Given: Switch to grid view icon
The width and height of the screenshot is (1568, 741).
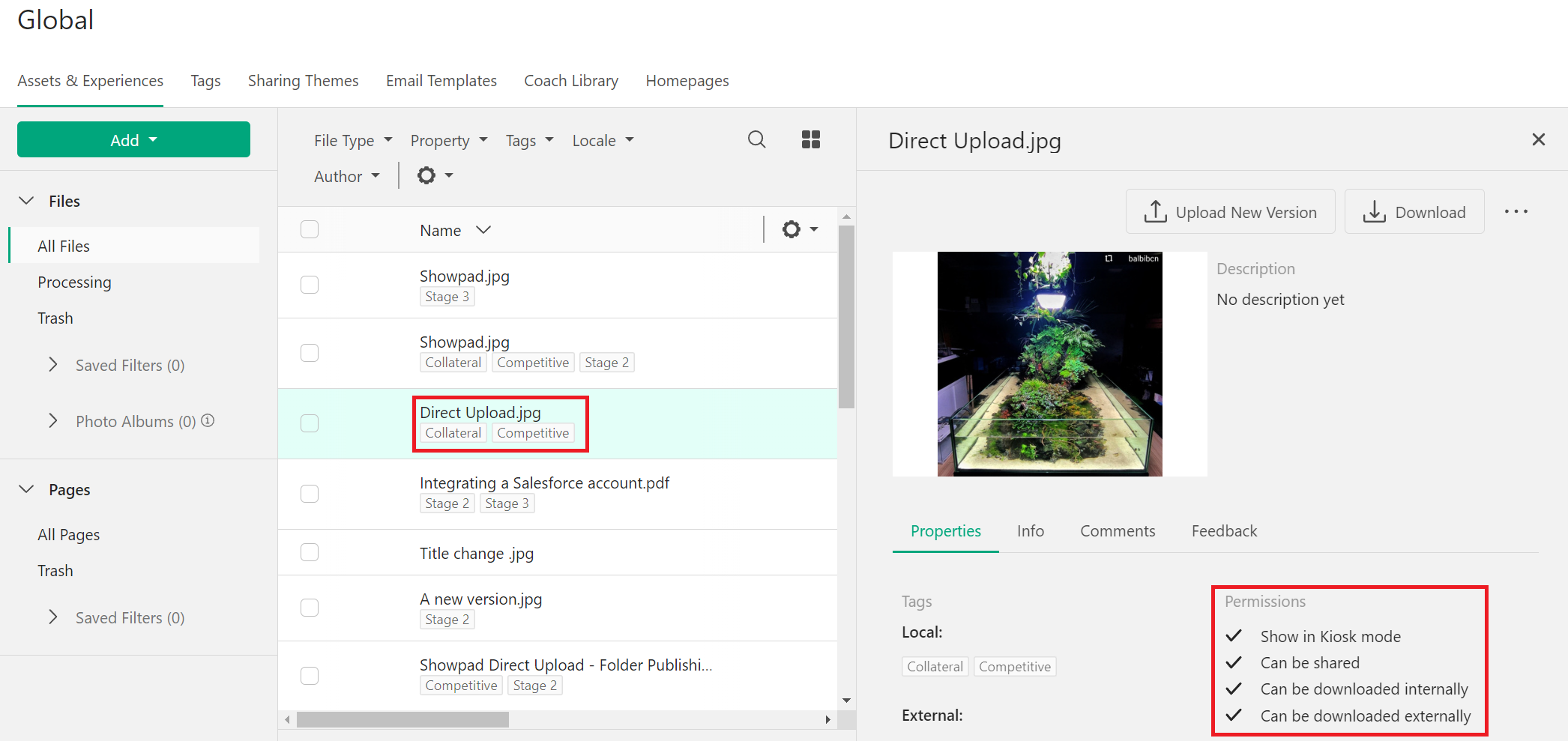Looking at the screenshot, I should click(x=810, y=139).
